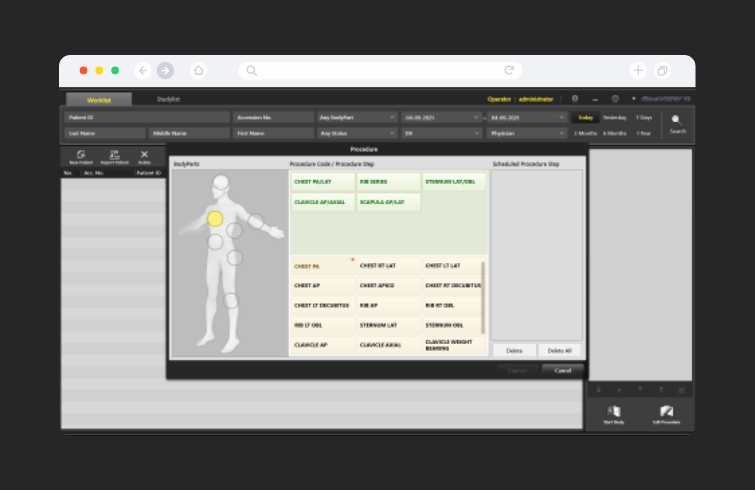Open the Any BodyPart dropdown
Screen dimensions: 755x490
pyautogui.click(x=357, y=117)
